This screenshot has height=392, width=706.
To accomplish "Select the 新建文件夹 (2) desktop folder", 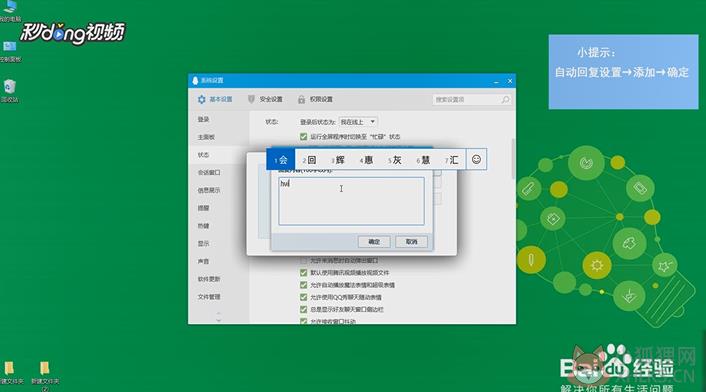I will click(45, 375).
